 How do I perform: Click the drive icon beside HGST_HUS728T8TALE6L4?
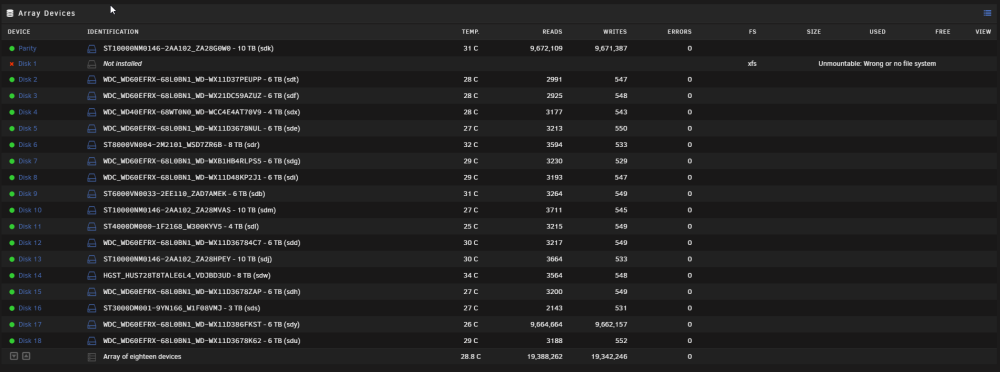click(91, 276)
